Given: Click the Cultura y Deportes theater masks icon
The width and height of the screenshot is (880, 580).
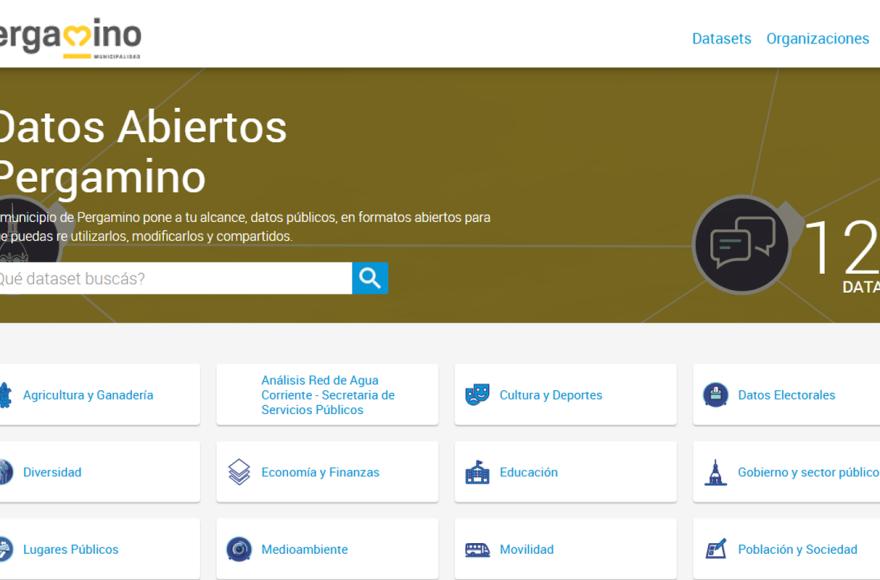Looking at the screenshot, I should tap(477, 394).
